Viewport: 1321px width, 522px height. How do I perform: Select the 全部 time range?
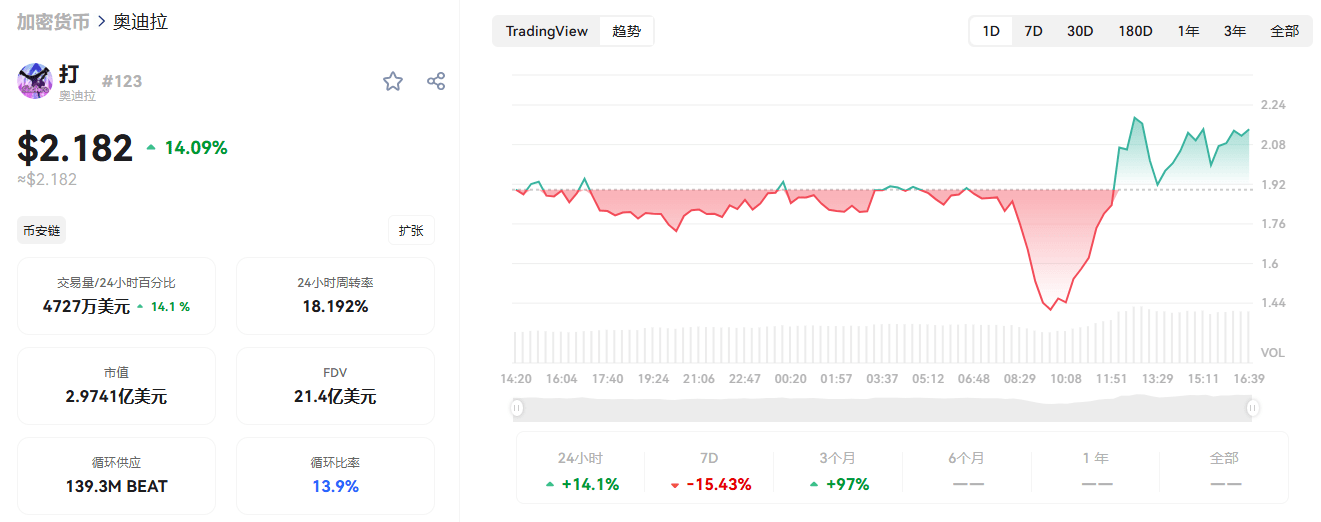click(1284, 31)
